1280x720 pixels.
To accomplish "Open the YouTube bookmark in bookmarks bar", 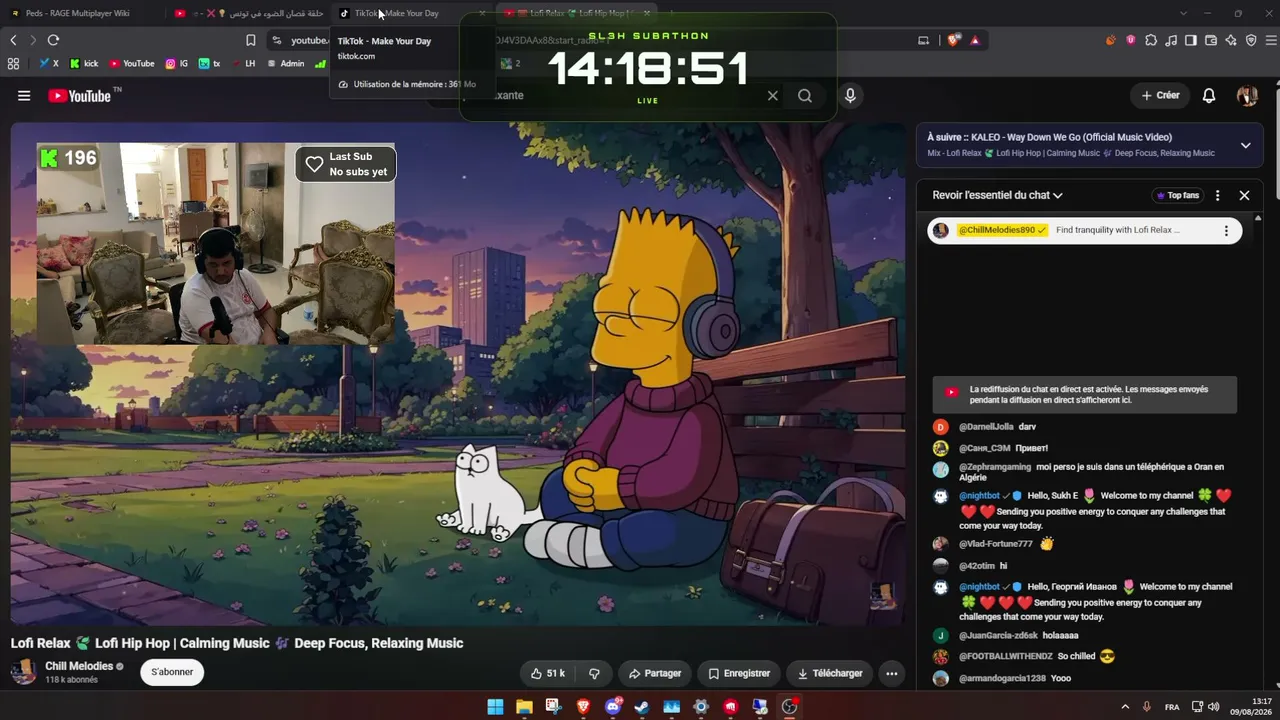I will [132, 63].
